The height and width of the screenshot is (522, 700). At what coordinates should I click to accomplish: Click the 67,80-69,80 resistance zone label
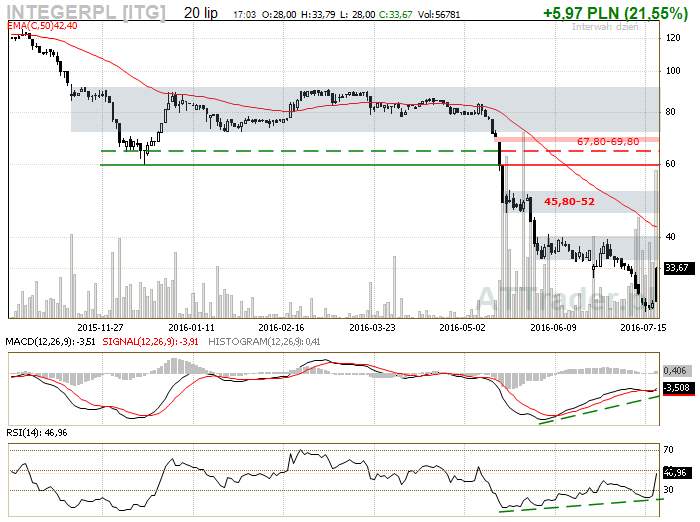pyautogui.click(x=608, y=142)
